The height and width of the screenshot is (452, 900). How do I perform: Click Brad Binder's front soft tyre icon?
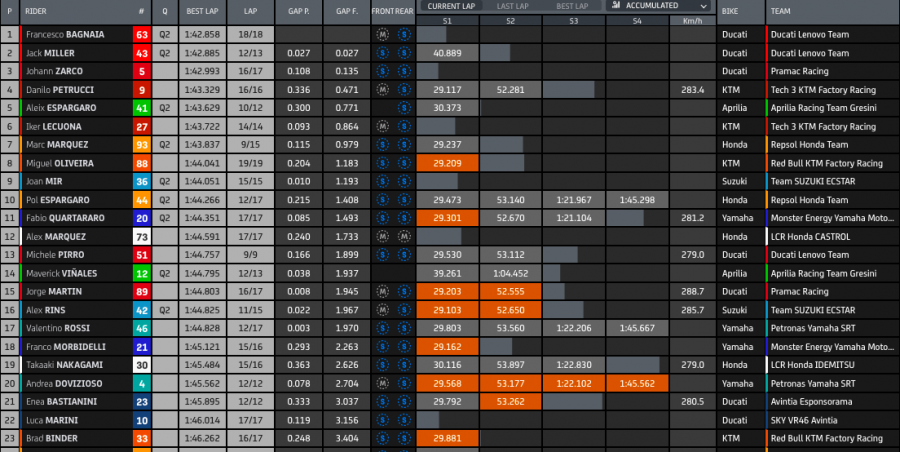point(383,438)
